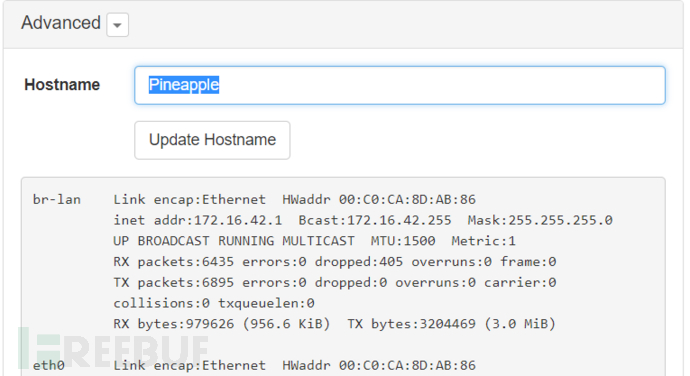The image size is (690, 376).
Task: Click the TX packets:6895 entry
Action: [173, 282]
